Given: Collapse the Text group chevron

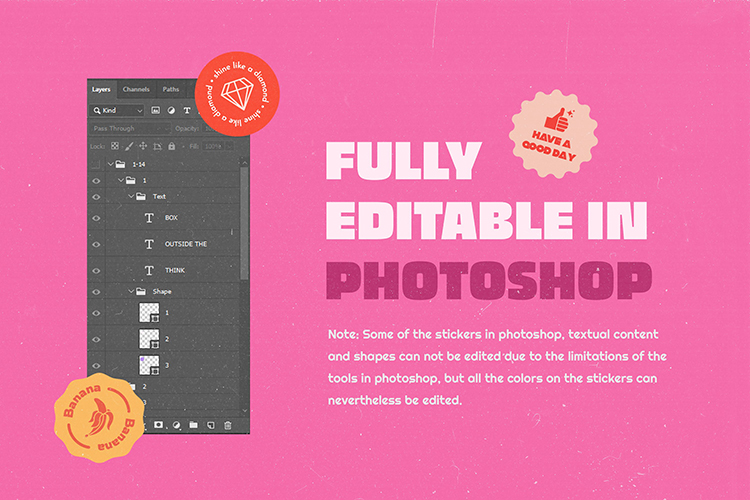Looking at the screenshot, I should click(131, 196).
